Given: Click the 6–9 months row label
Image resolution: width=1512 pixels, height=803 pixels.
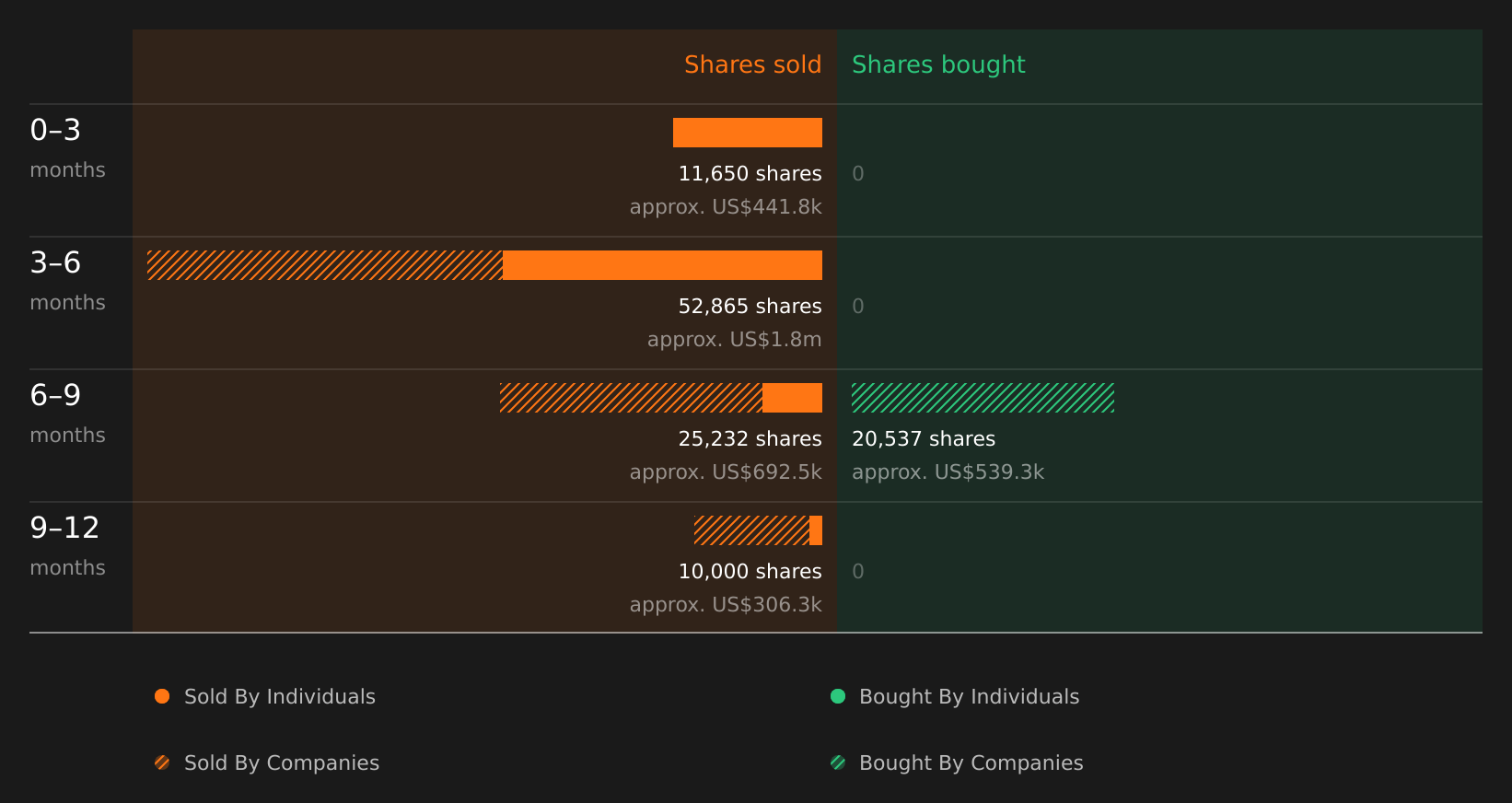Looking at the screenshot, I should pyautogui.click(x=67, y=414).
